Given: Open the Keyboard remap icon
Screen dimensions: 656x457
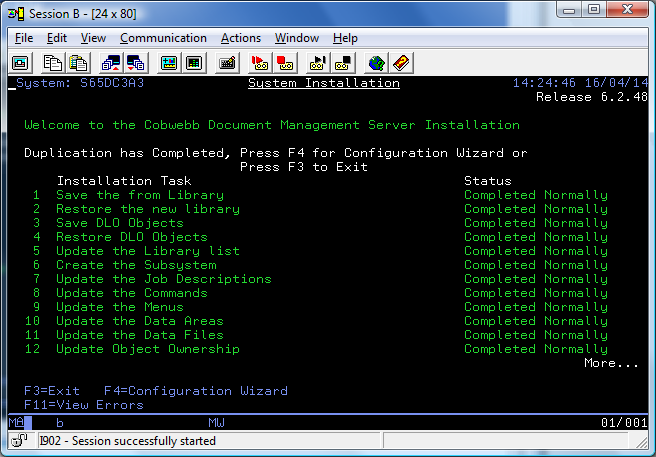Looking at the screenshot, I should [227, 63].
